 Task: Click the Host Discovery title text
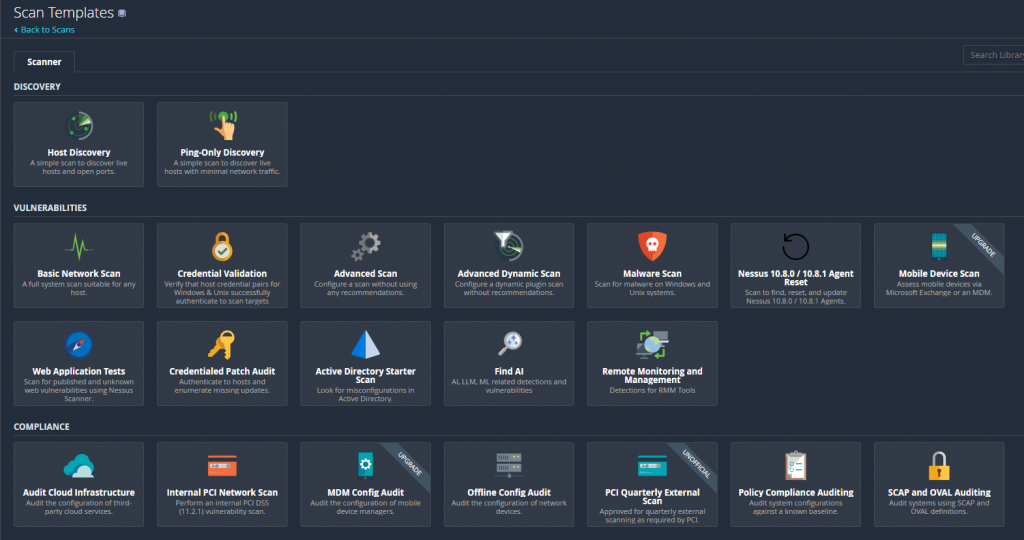click(79, 152)
